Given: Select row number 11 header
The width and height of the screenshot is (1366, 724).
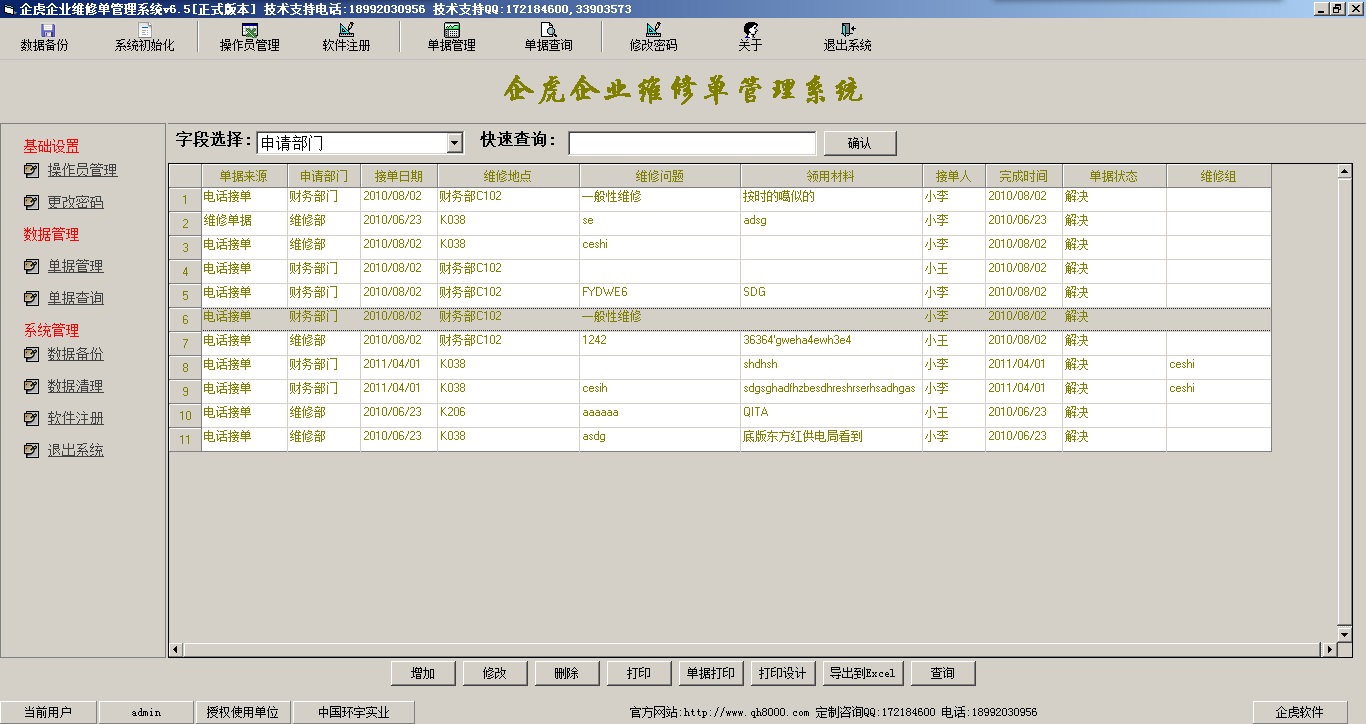Looking at the screenshot, I should [x=185, y=439].
